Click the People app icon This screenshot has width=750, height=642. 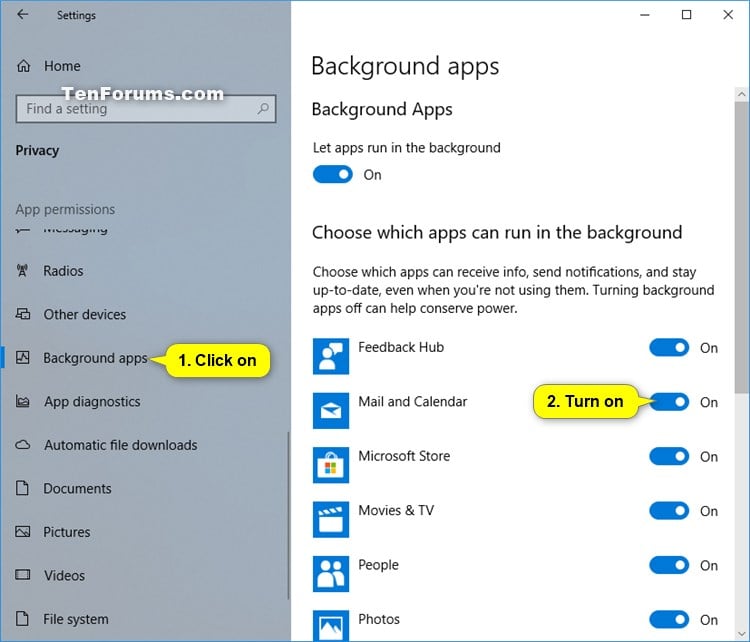tap(331, 574)
